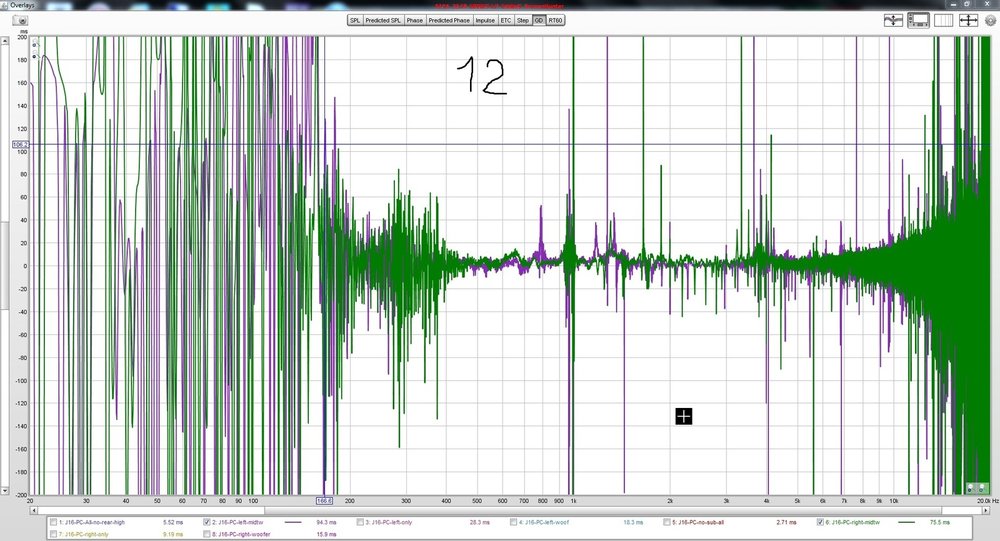Uncheck the J16-PC-left-midtw trace checkbox
Screen dimensions: 1000x541
(x=207, y=522)
